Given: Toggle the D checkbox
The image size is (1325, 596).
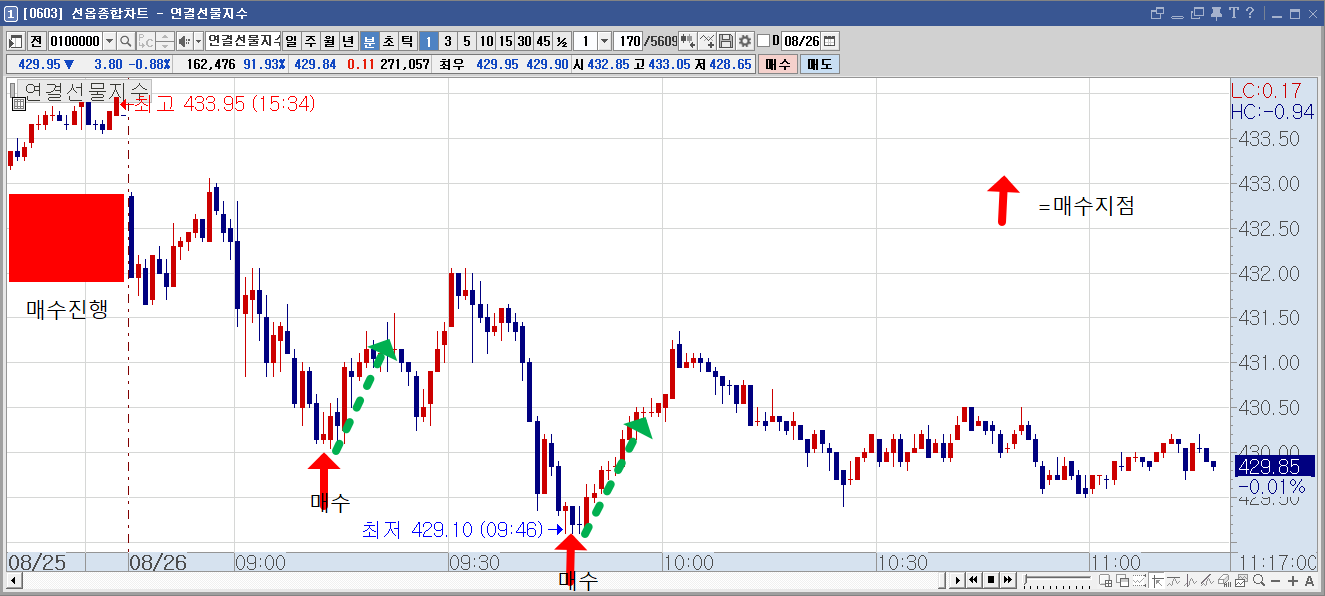Looking at the screenshot, I should coord(764,41).
